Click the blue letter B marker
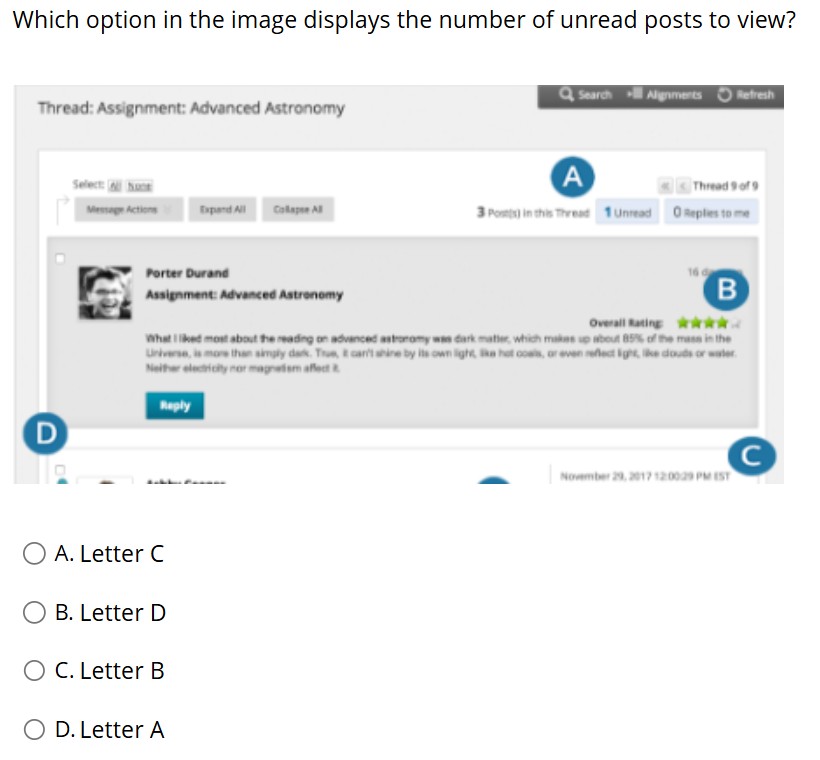The image size is (820, 760). [725, 290]
